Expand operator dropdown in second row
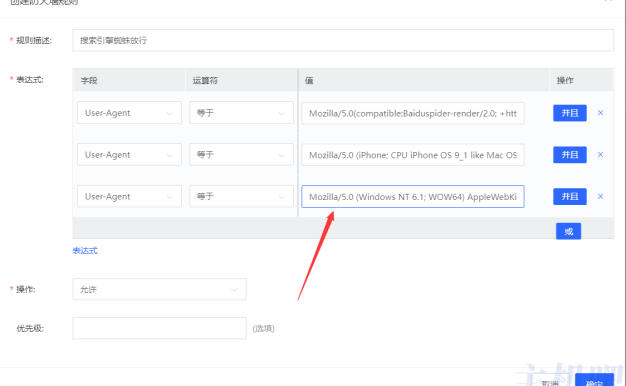Viewport: 626px width, 386px height. pos(241,154)
